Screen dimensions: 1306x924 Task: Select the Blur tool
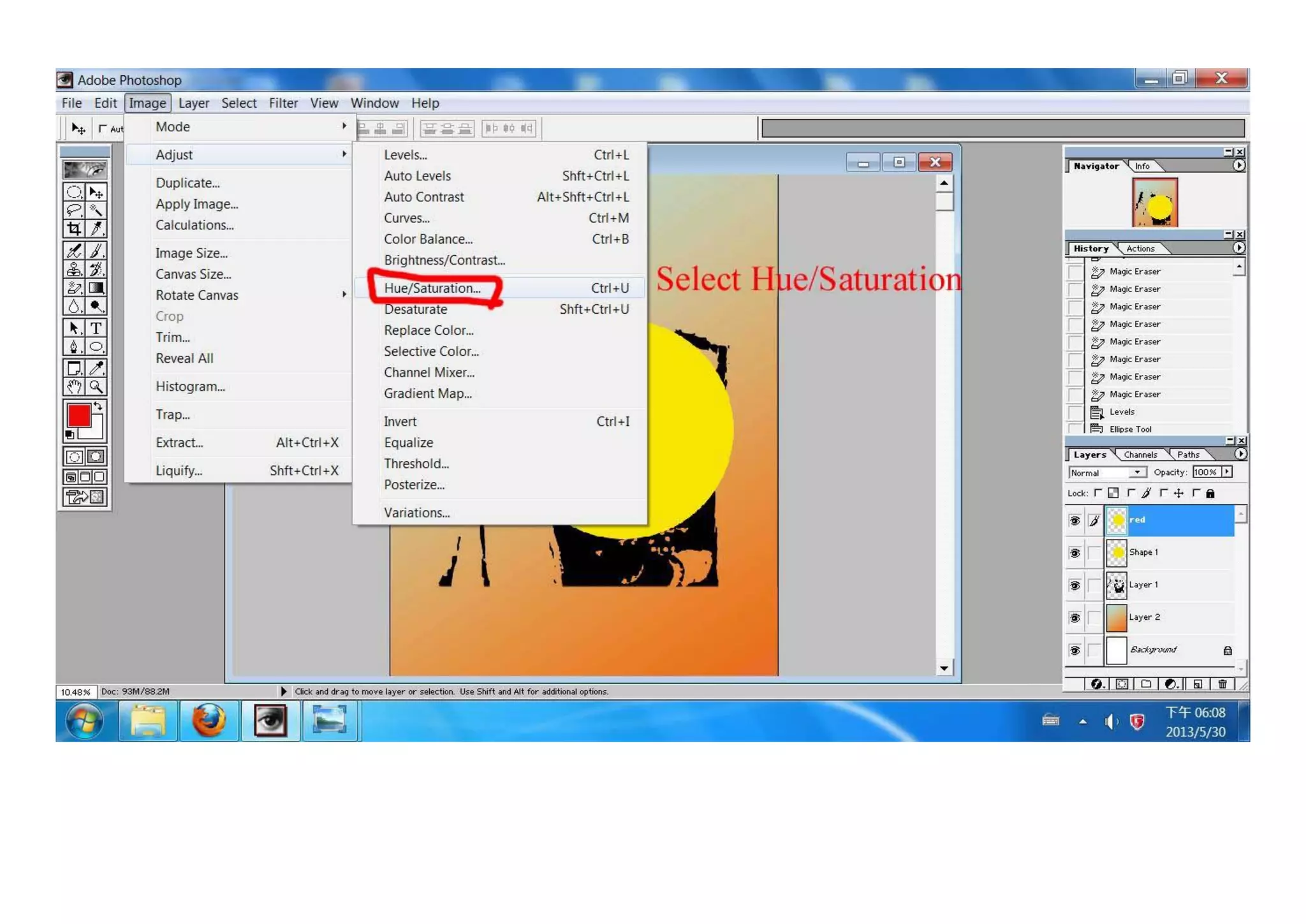pos(74,306)
